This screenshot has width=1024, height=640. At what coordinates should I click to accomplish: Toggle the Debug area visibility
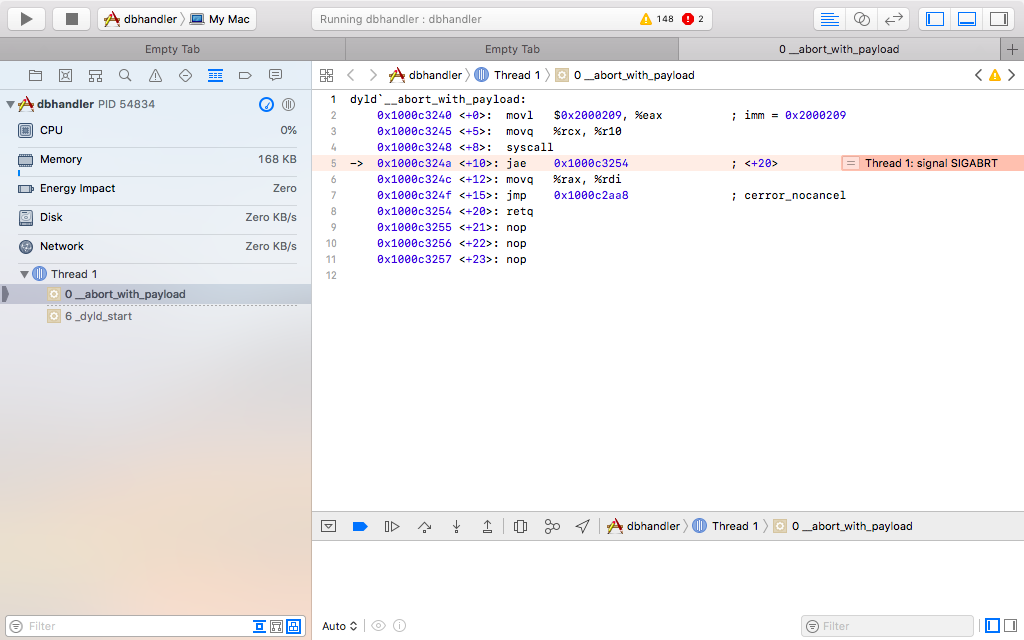[966, 19]
